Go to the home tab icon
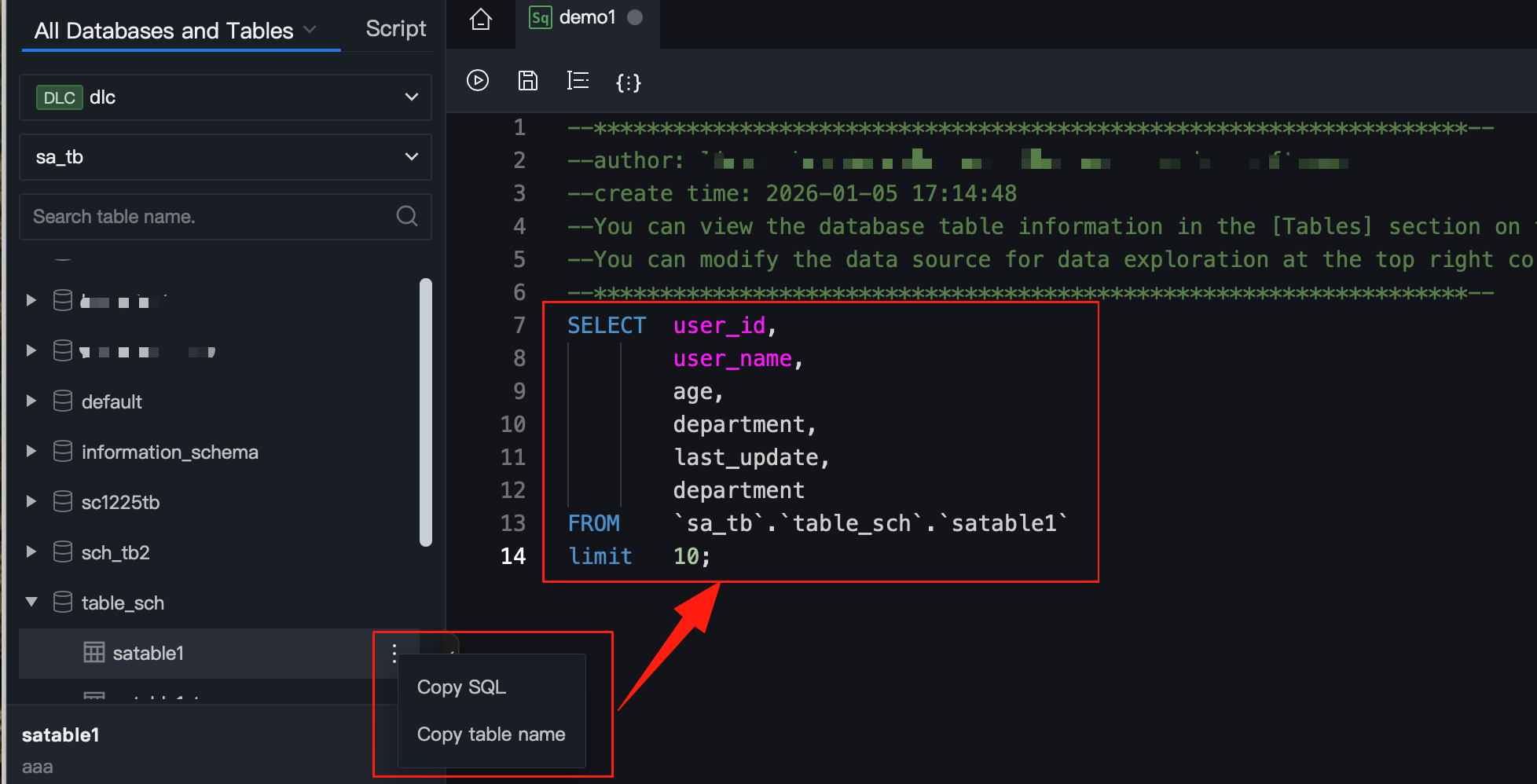The width and height of the screenshot is (1537, 784). [481, 19]
